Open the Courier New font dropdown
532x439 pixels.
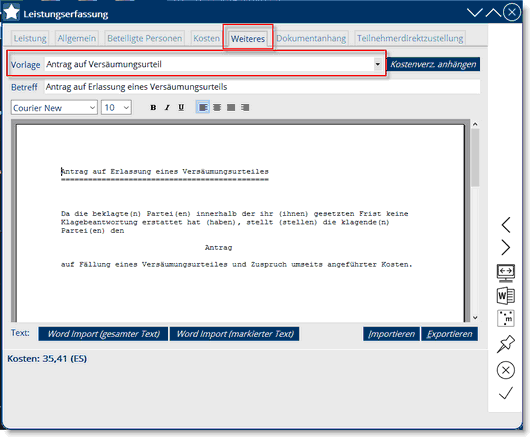pyautogui.click(x=54, y=108)
